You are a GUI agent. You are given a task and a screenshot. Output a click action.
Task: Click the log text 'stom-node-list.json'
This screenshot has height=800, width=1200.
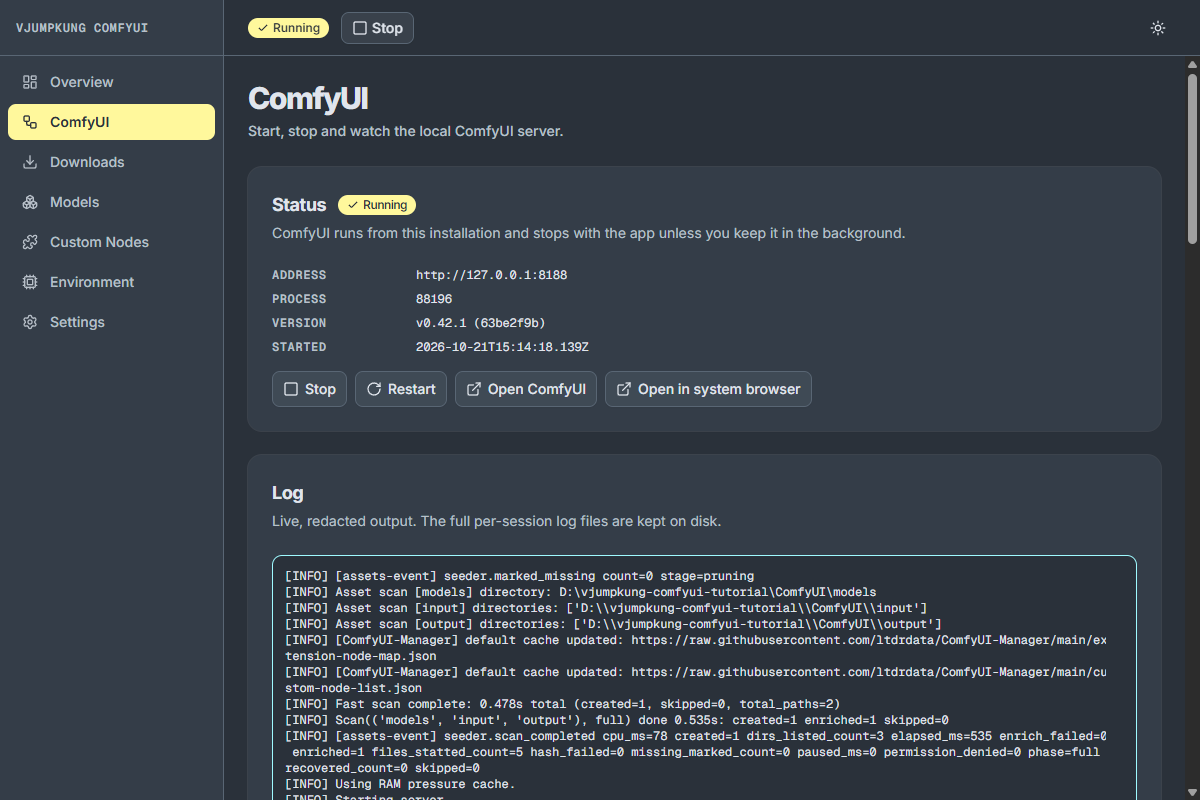[353, 688]
